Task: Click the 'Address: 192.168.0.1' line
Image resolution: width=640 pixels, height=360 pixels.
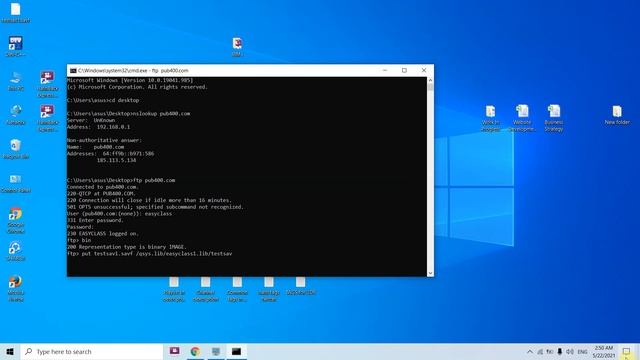Action: point(98,127)
